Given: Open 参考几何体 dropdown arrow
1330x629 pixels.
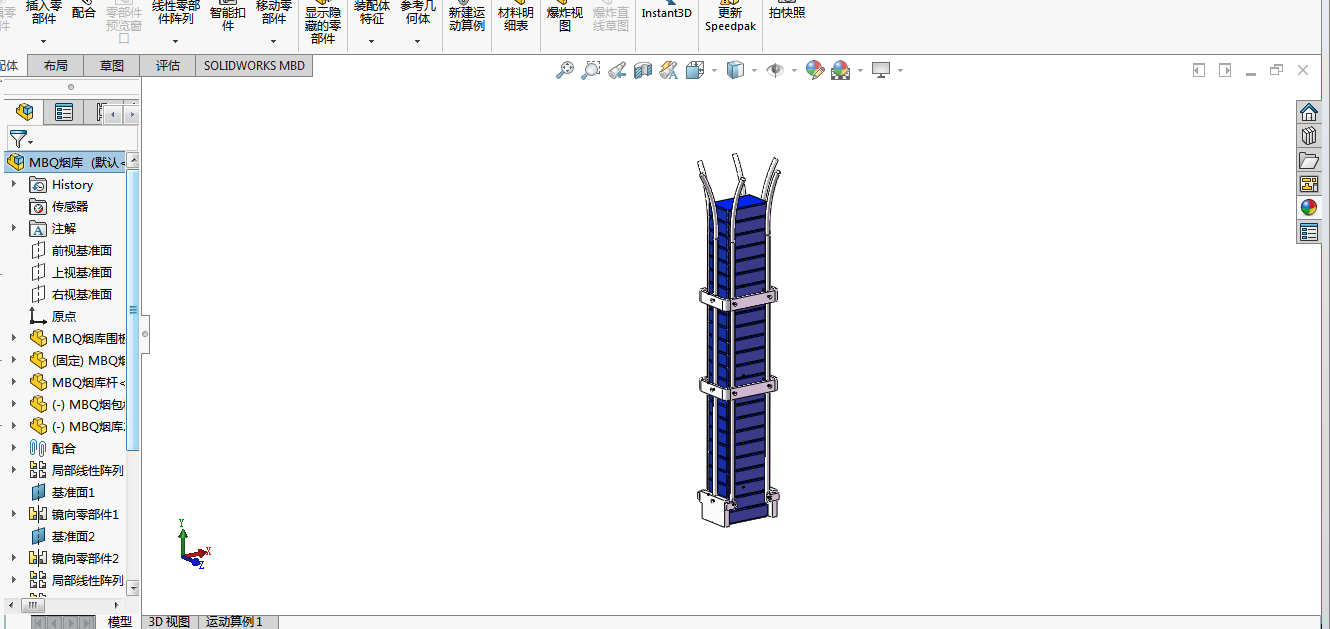Looking at the screenshot, I should pyautogui.click(x=418, y=42).
